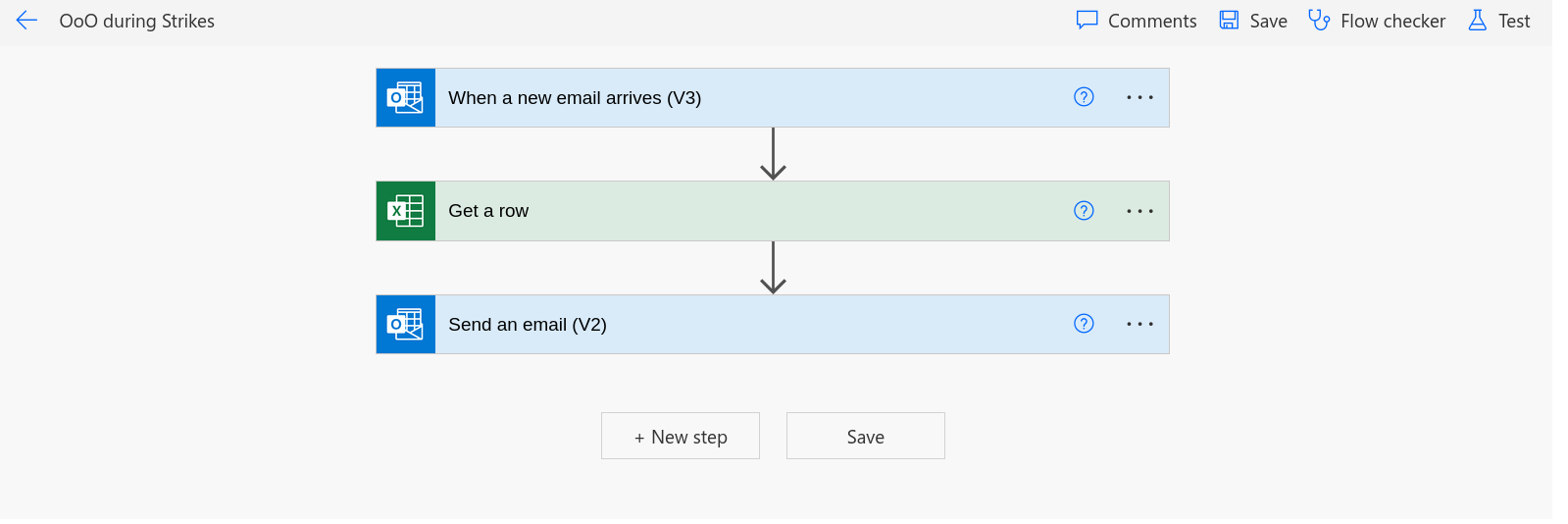The width and height of the screenshot is (1568, 524).
Task: Open Send an email's three-dot menu
Action: (x=1139, y=324)
